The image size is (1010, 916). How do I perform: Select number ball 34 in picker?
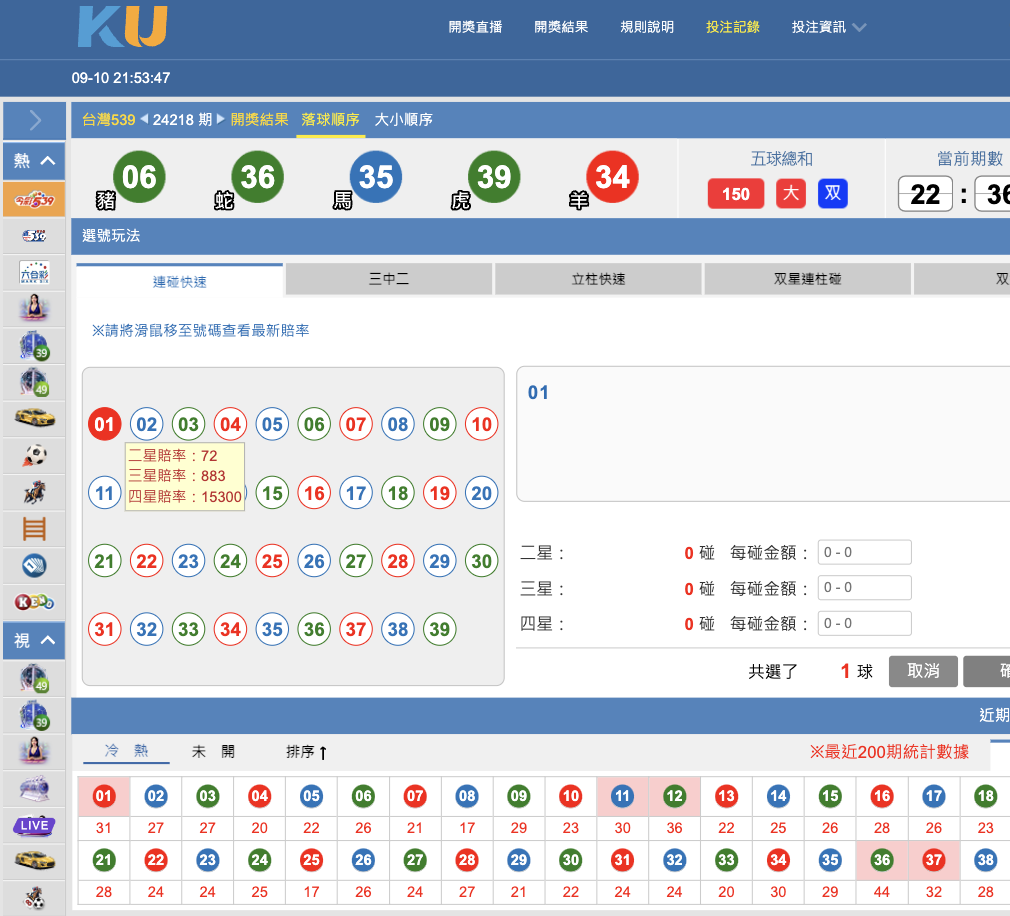230,629
